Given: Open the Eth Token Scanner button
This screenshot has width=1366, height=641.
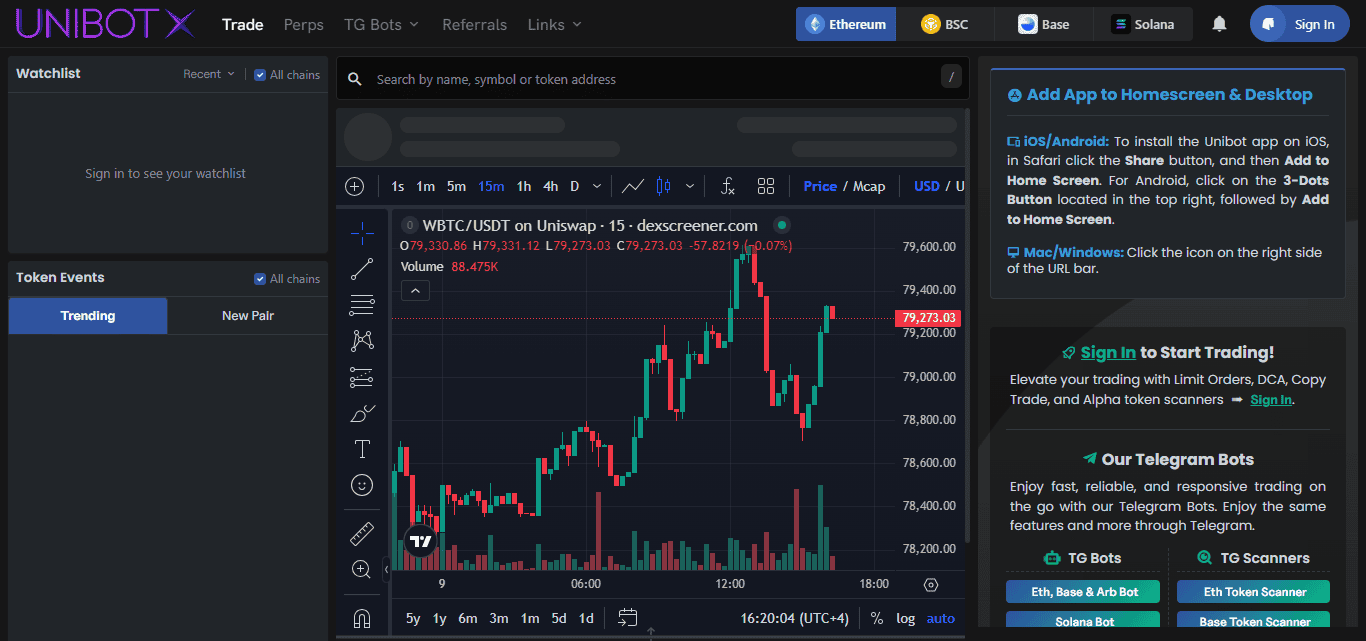Looking at the screenshot, I should coord(1254,592).
